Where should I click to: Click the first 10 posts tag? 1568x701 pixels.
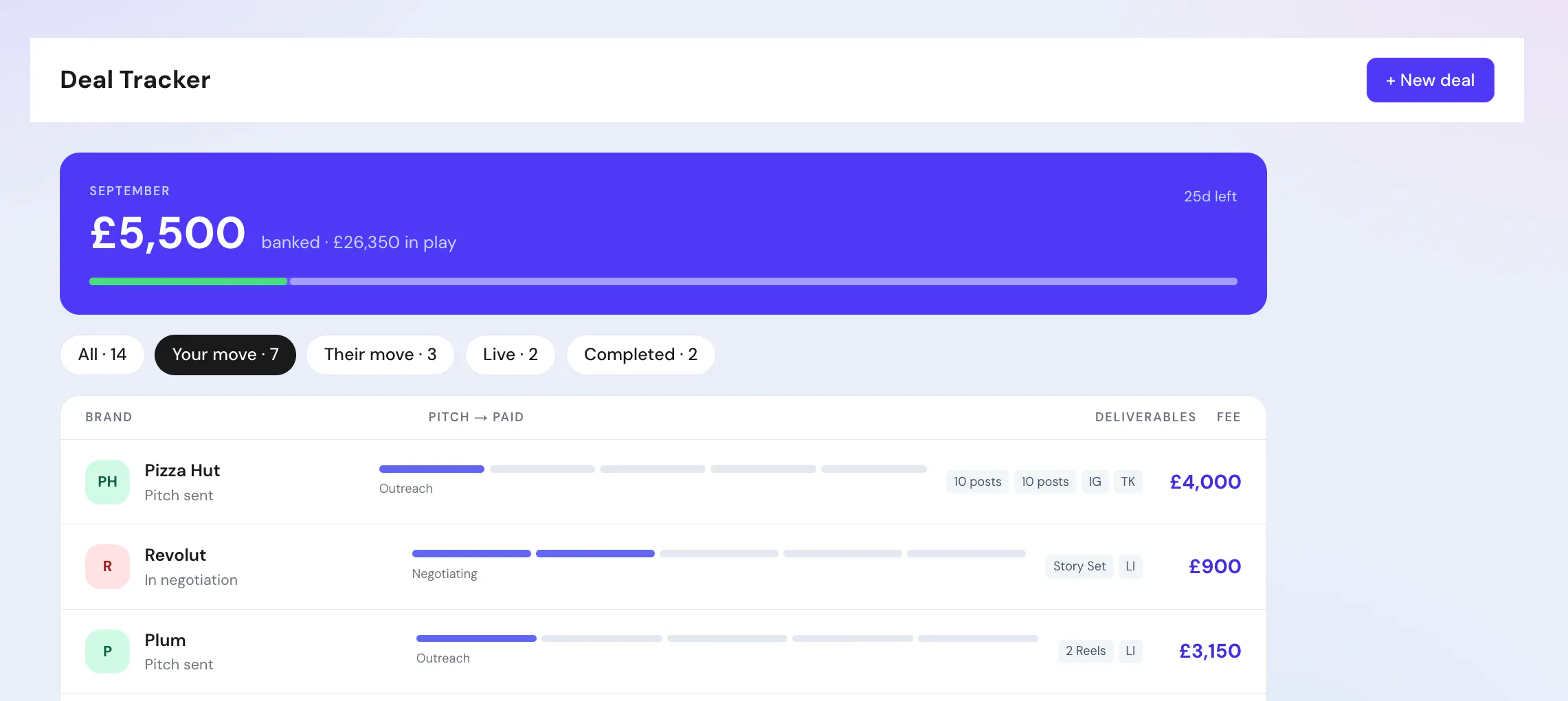point(978,482)
